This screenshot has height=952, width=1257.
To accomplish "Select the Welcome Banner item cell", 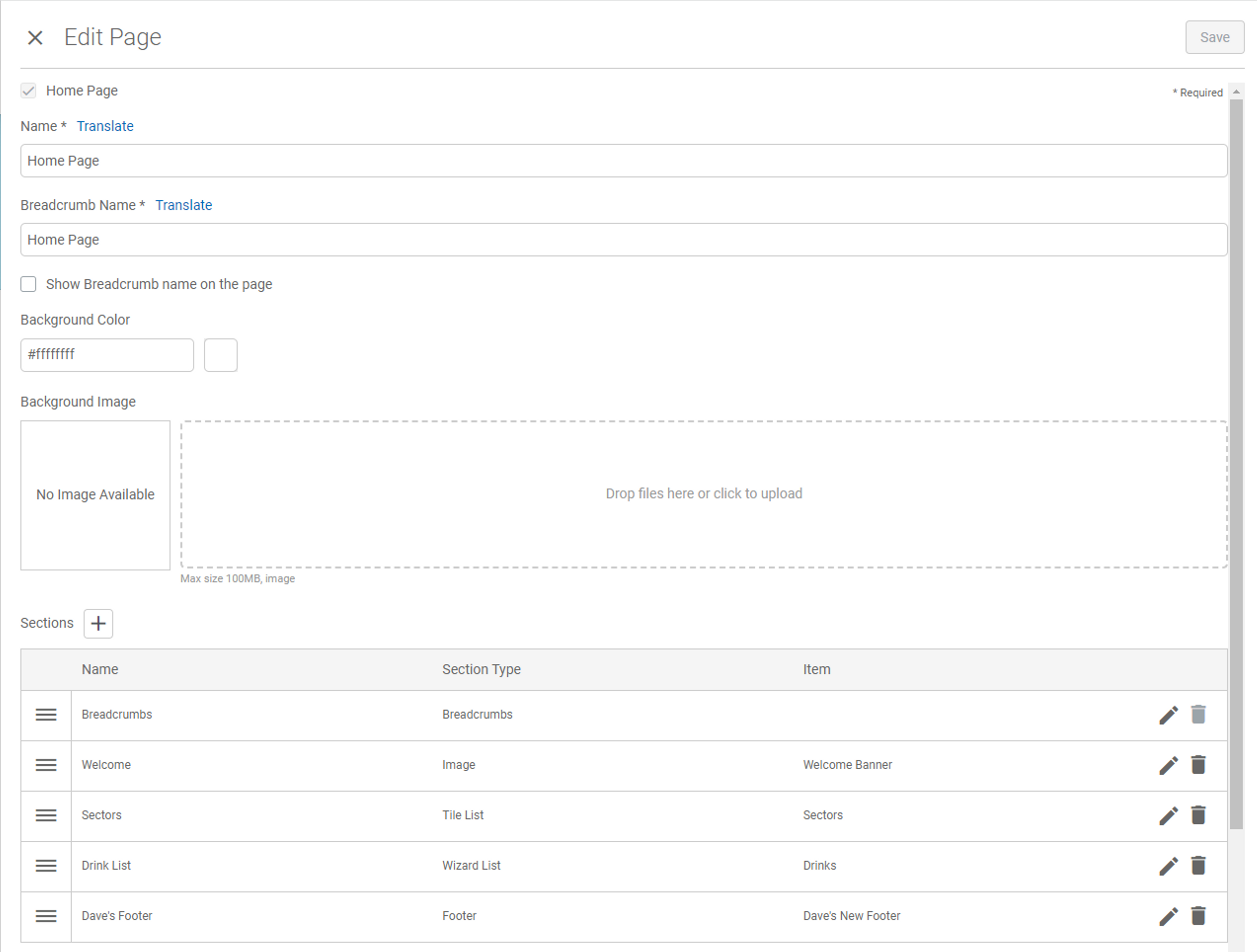I will [x=847, y=765].
